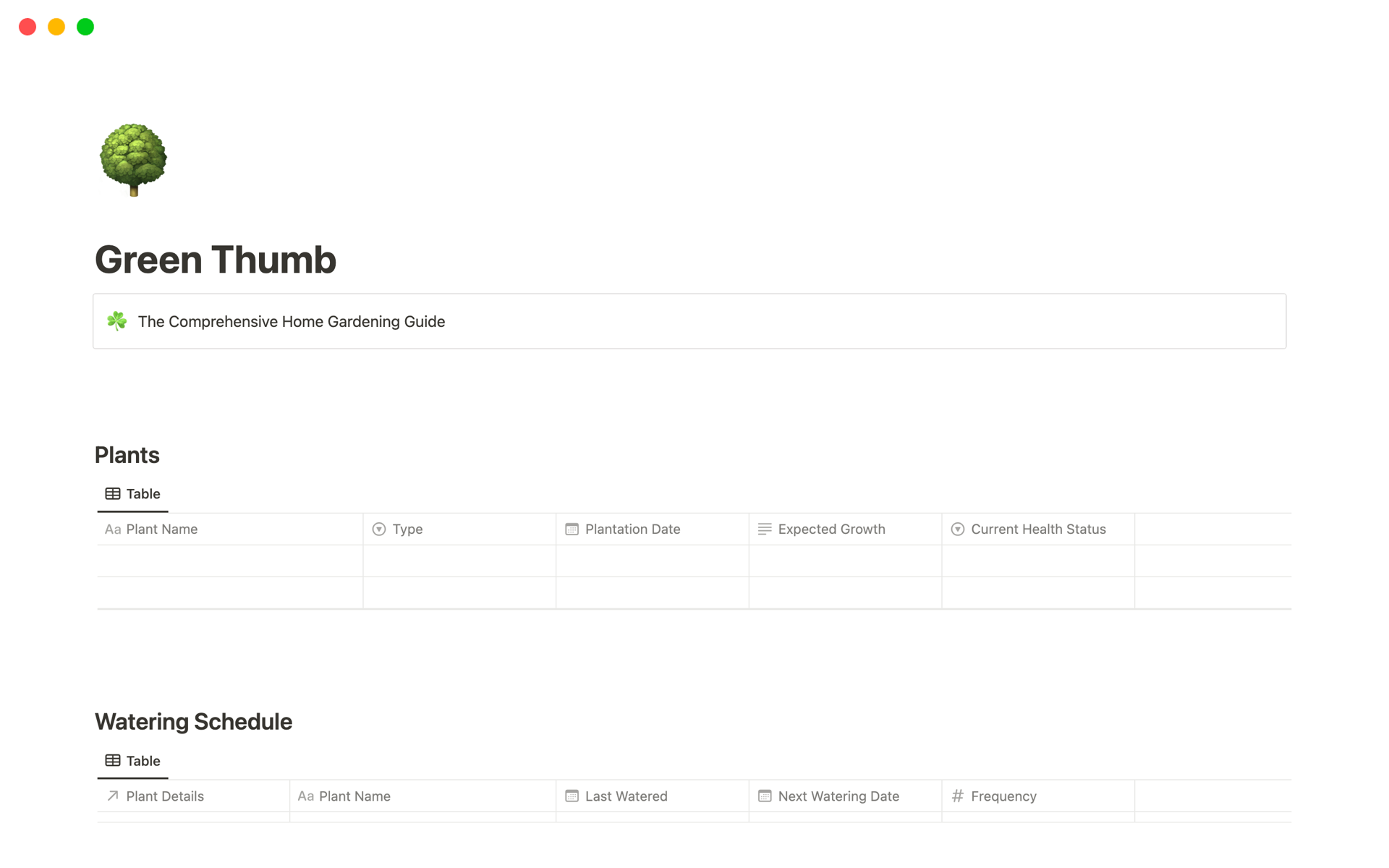Click the Plant Details relation arrow icon

[x=113, y=796]
